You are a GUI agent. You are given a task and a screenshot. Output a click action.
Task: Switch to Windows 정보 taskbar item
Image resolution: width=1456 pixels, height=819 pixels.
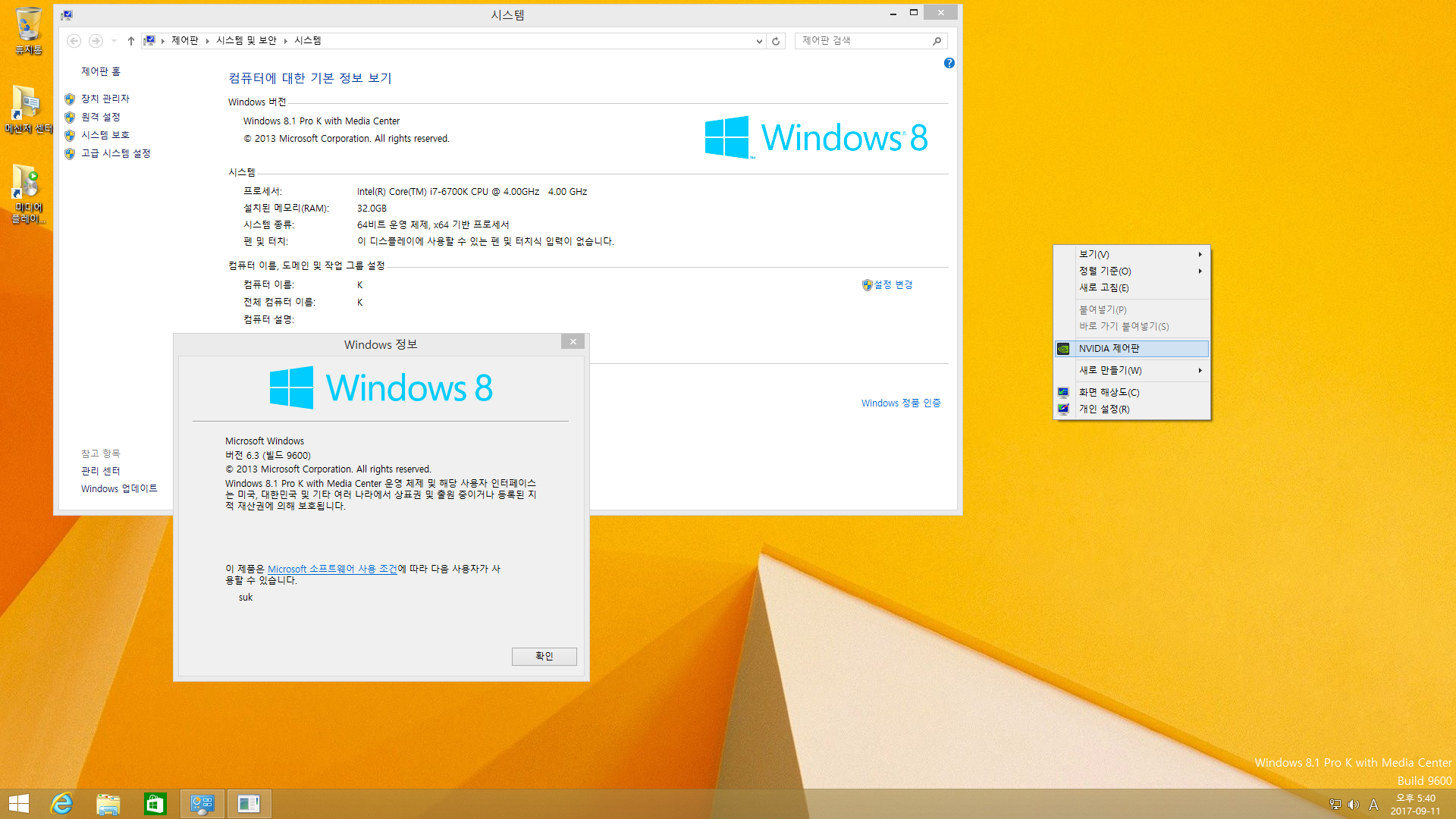pyautogui.click(x=249, y=804)
